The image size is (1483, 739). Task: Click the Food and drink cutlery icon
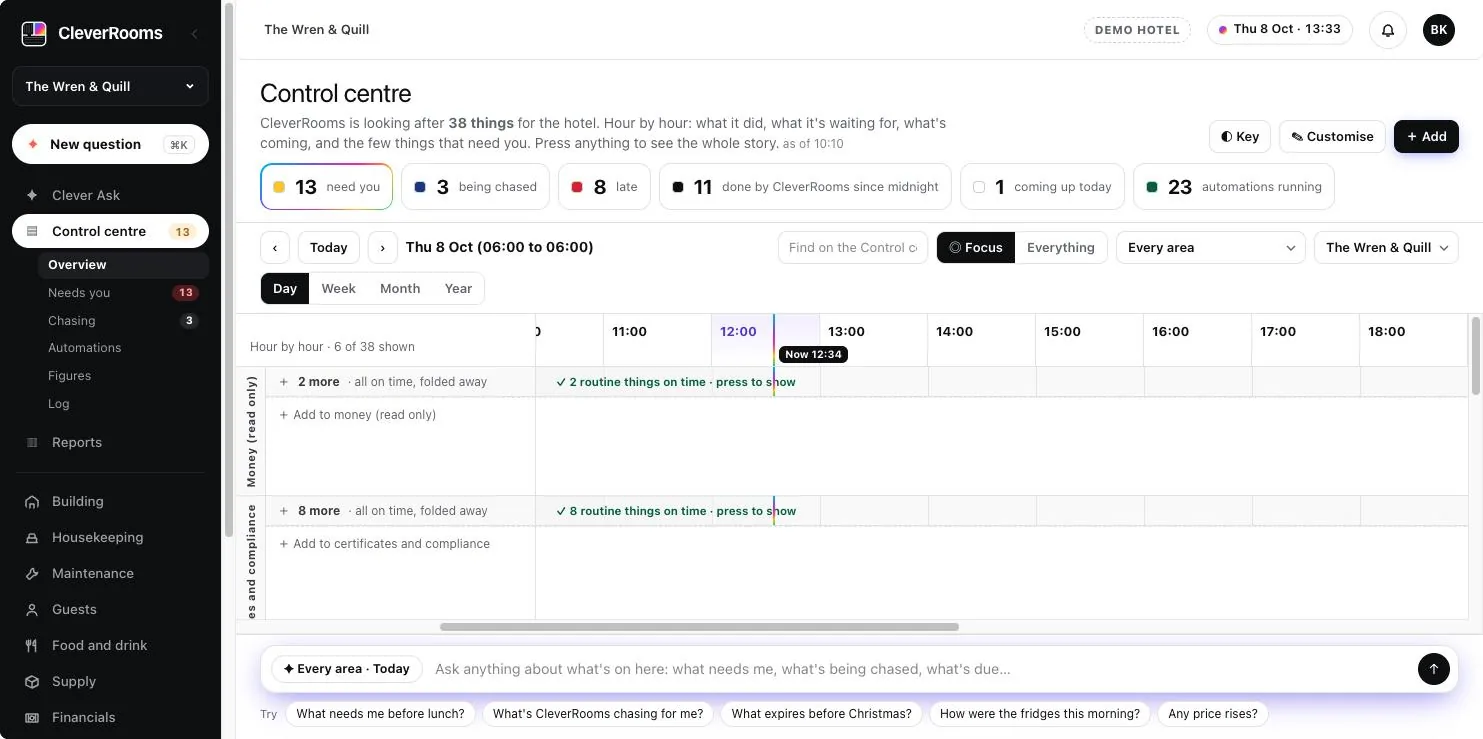pos(32,646)
